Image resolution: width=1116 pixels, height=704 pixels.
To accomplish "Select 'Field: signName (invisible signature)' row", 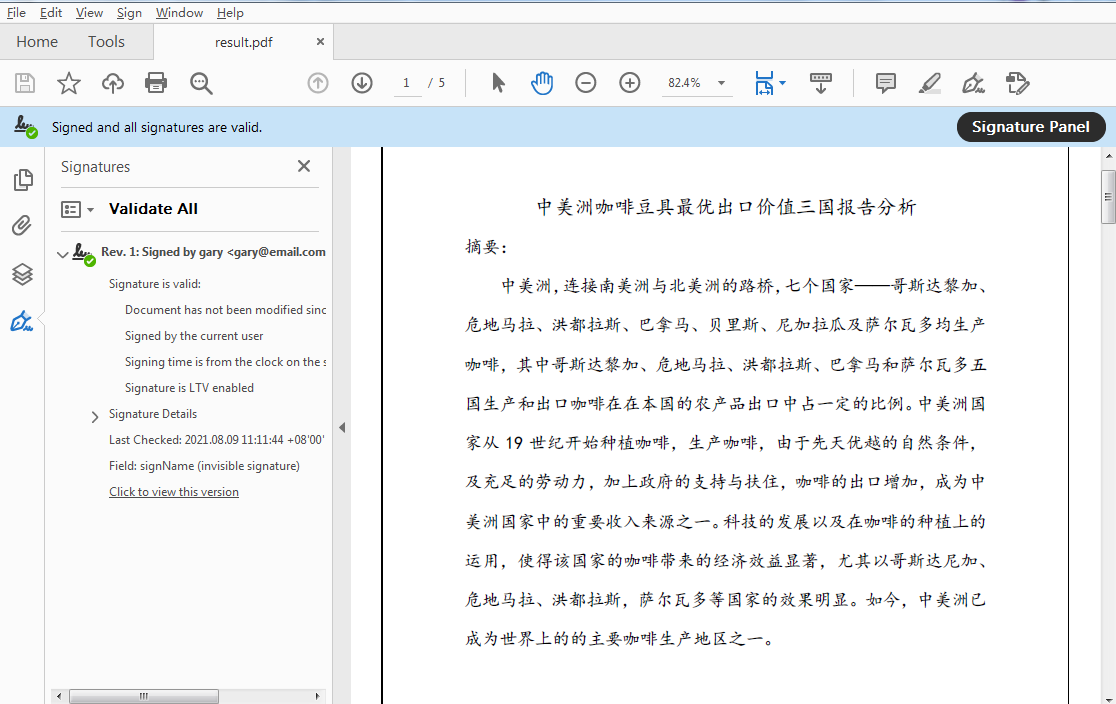I will [x=204, y=466].
